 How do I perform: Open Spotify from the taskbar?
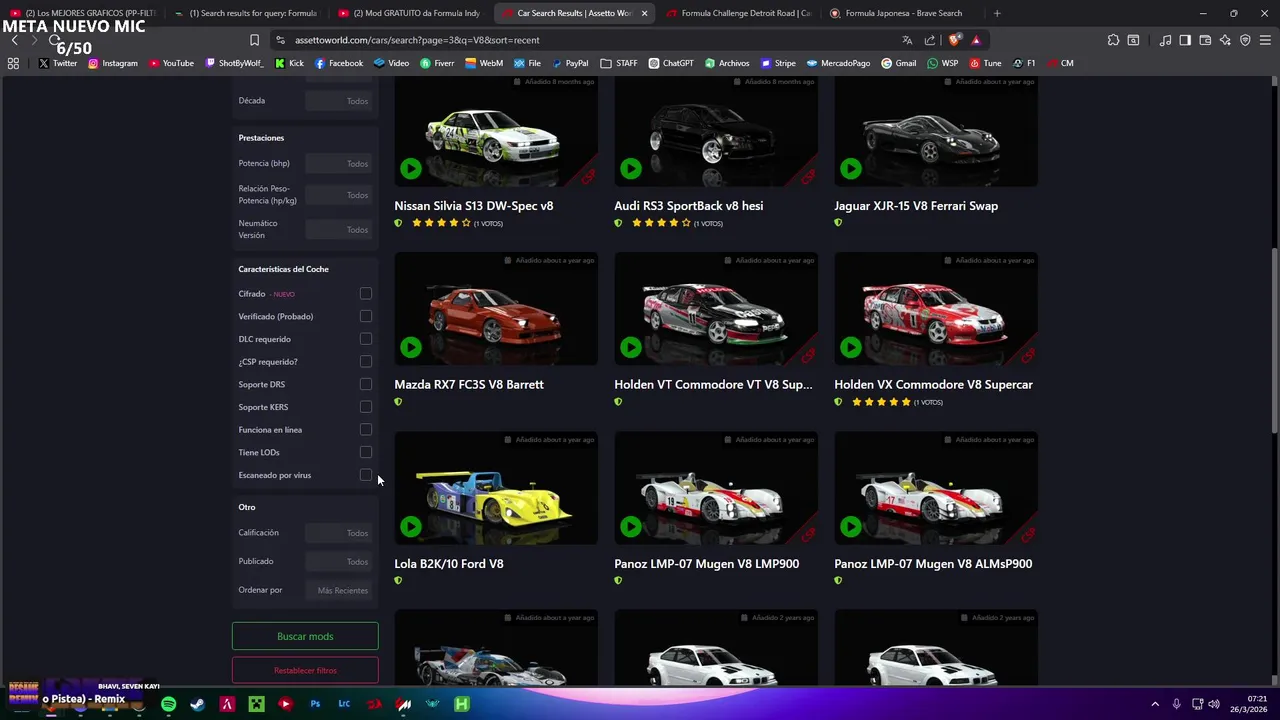pos(168,704)
